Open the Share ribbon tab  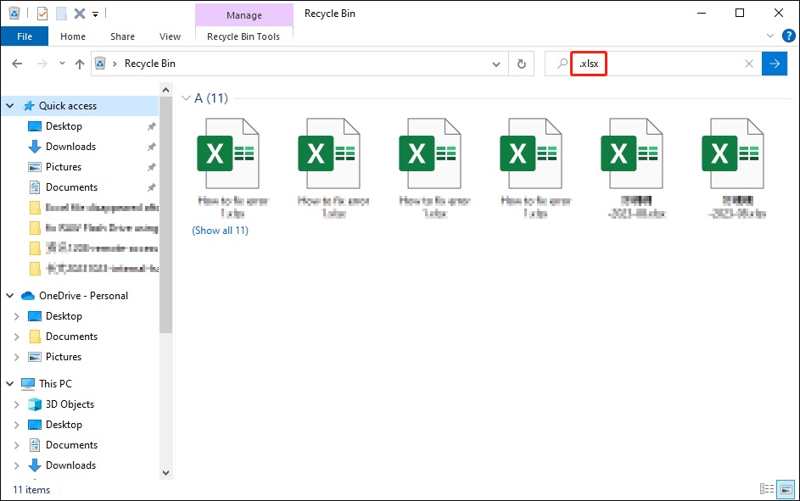pos(122,36)
